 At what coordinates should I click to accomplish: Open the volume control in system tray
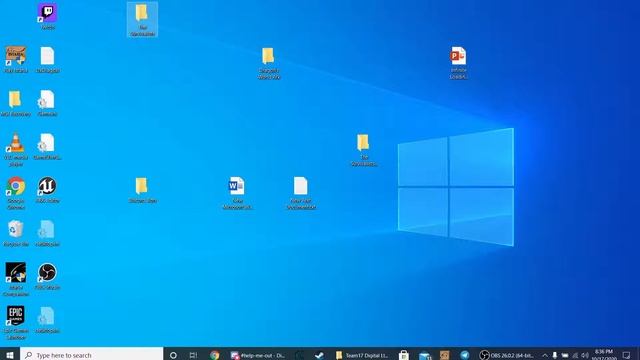click(x=585, y=355)
